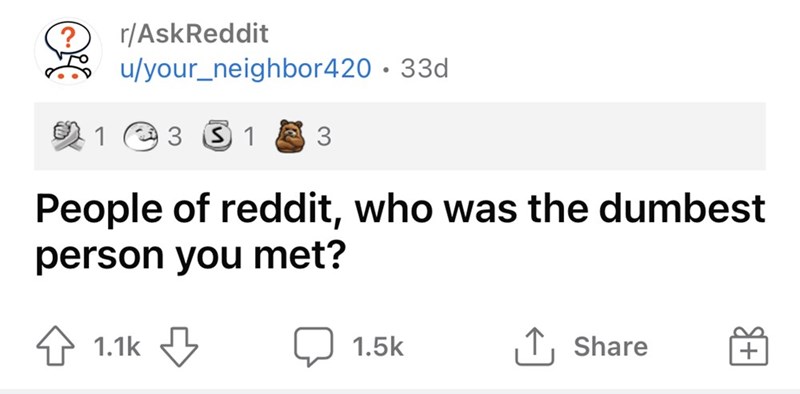The width and height of the screenshot is (800, 394).
Task: Open the r/AskReddit subreddit link
Action: [x=194, y=34]
